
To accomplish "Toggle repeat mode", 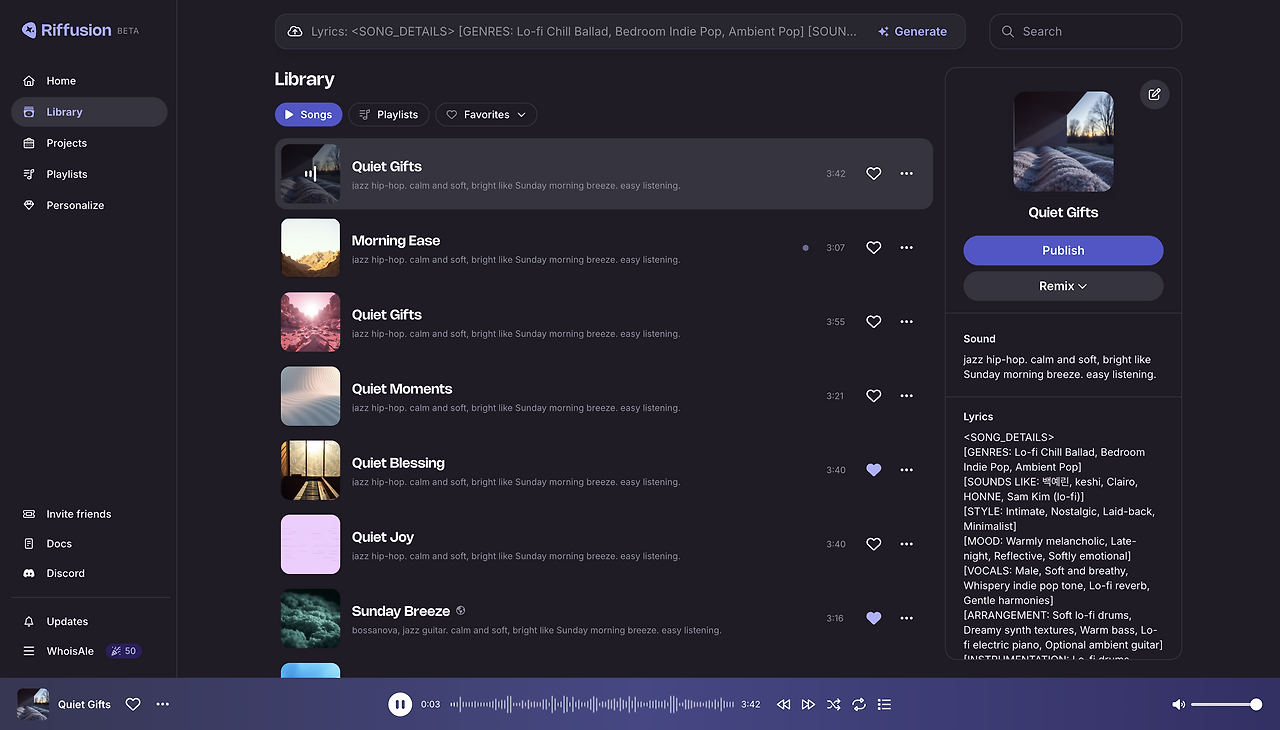I will 859,704.
